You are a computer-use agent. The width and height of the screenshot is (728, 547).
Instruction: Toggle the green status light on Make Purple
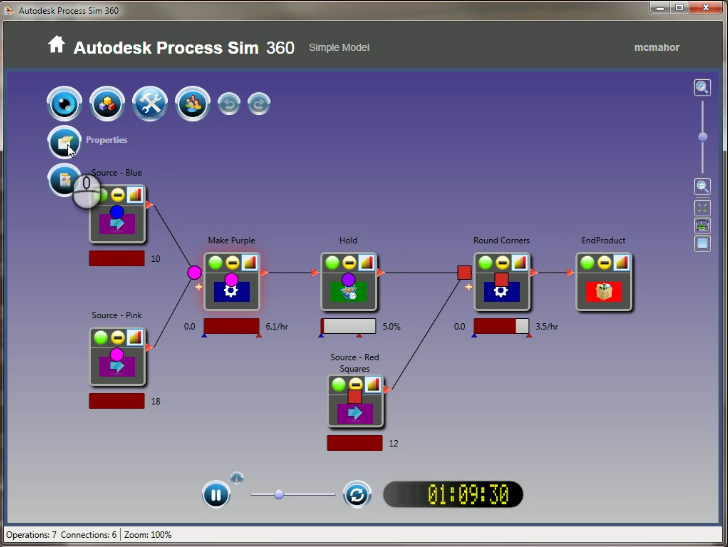[215, 263]
